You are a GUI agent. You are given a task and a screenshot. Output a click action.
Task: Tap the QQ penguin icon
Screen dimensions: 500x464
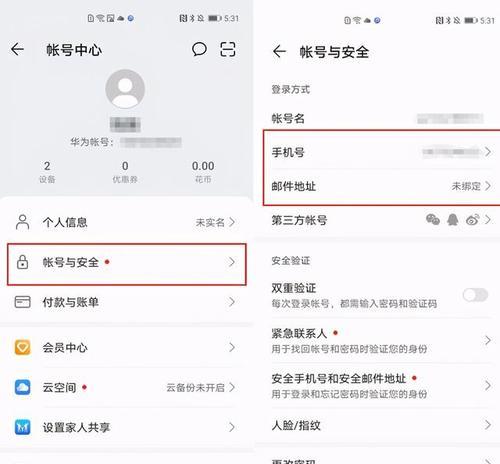pos(452,220)
